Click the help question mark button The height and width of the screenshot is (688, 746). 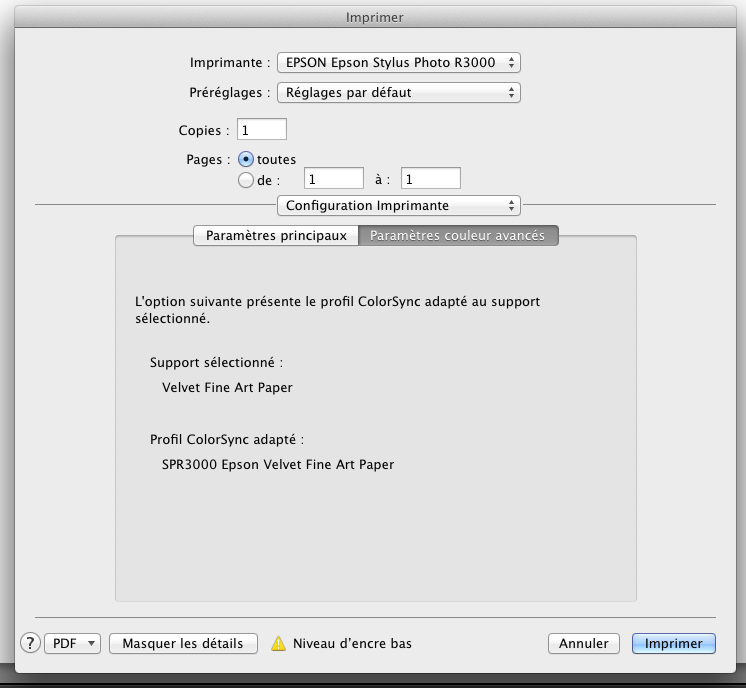pos(30,643)
